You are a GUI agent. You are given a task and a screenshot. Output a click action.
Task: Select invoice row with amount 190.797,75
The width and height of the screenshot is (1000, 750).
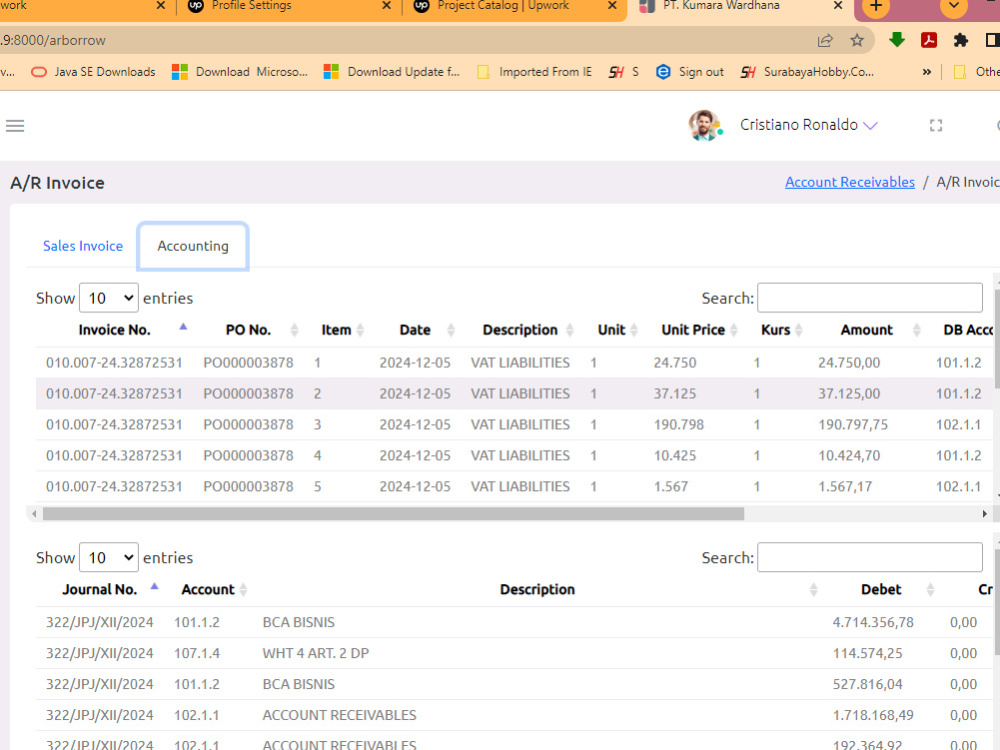click(514, 425)
